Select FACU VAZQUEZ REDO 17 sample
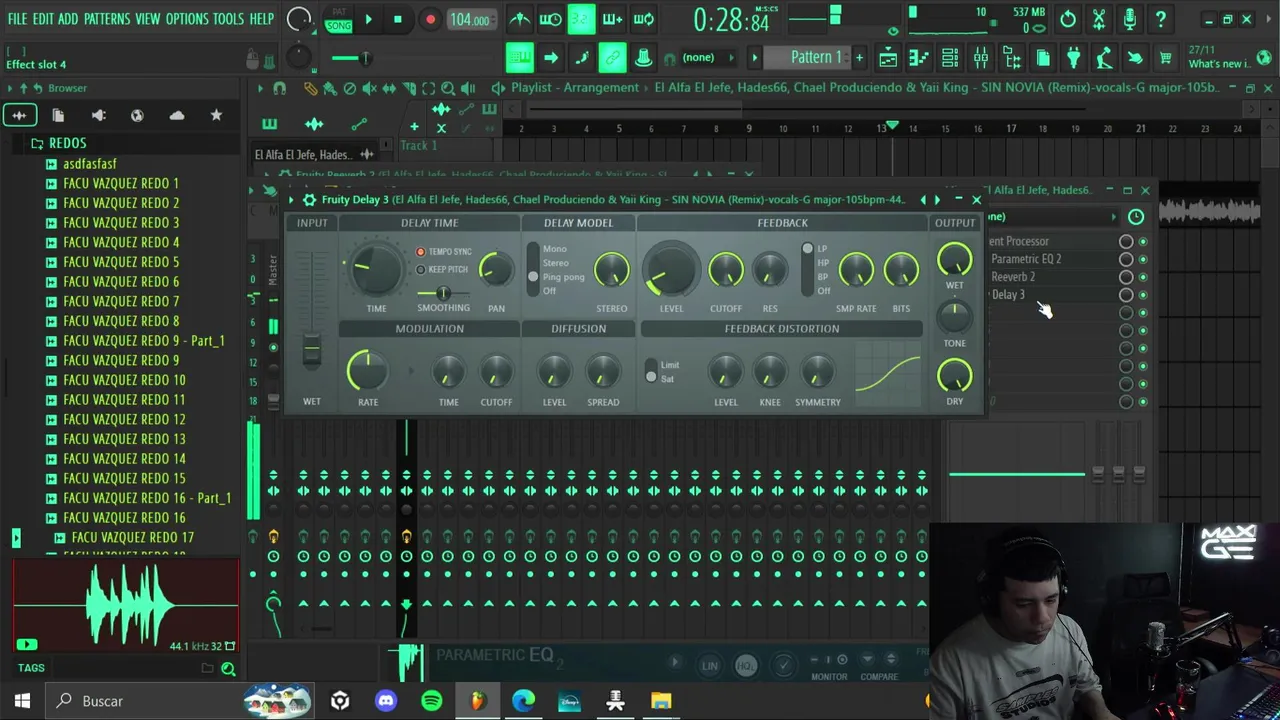The width and height of the screenshot is (1280, 720). point(133,538)
